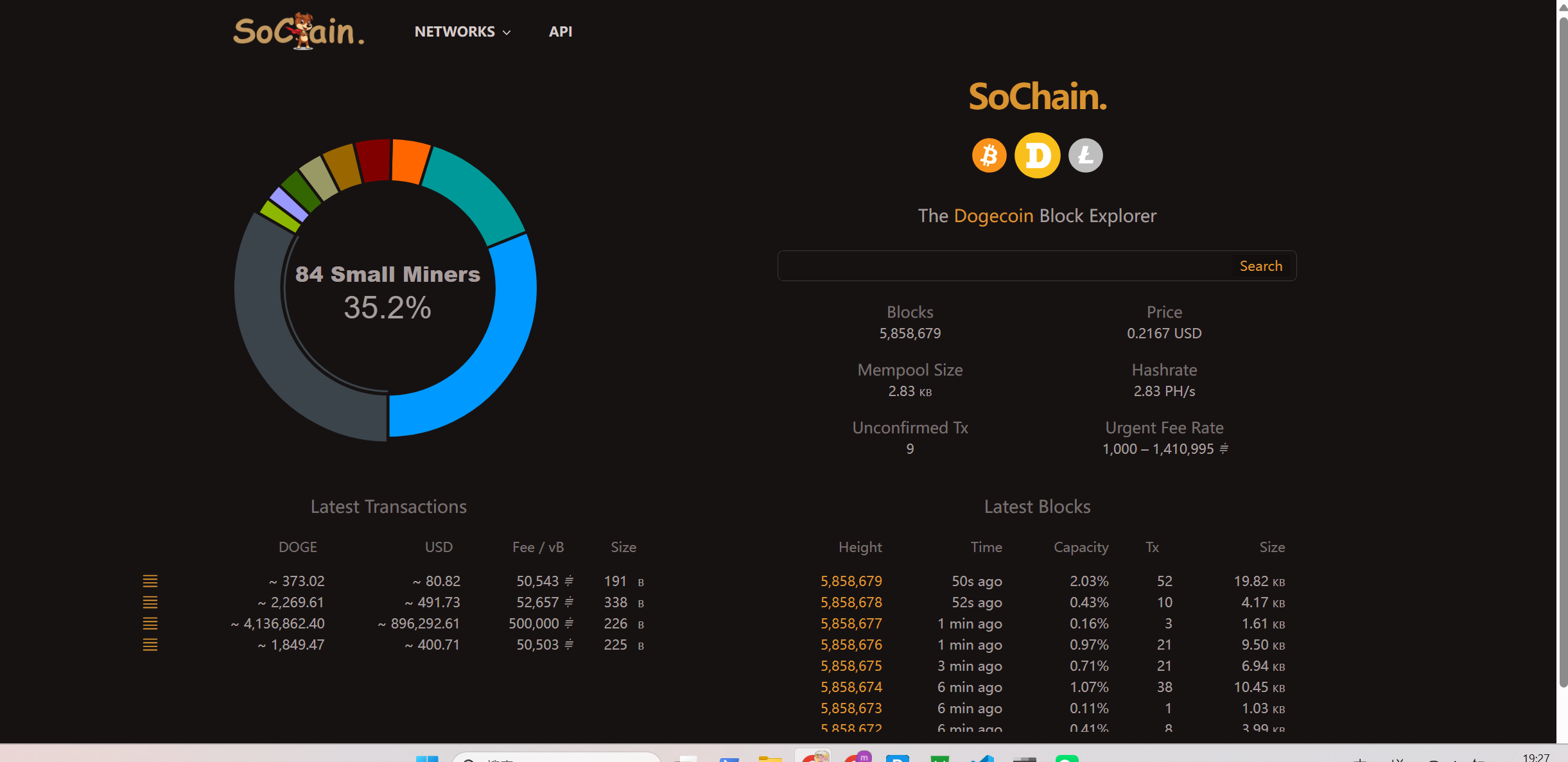Click the 19.82 KB block size cell
The width and height of the screenshot is (1568, 762).
[1259, 581]
